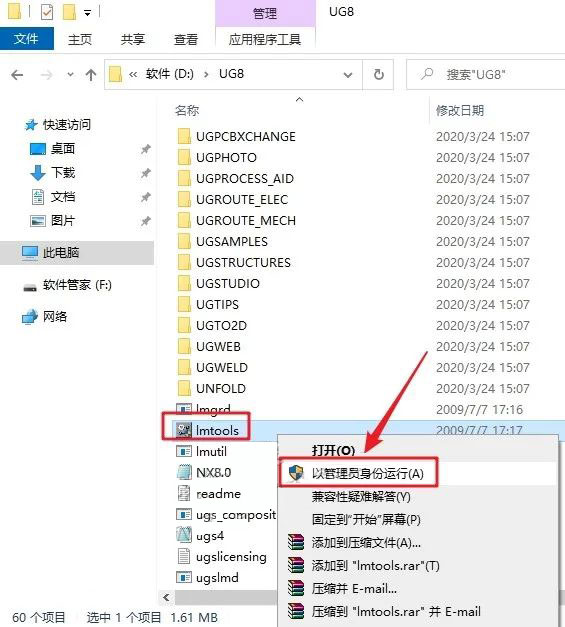Click the pin icon next to 文档
Viewport: 565px width, 627px height.
point(146,197)
